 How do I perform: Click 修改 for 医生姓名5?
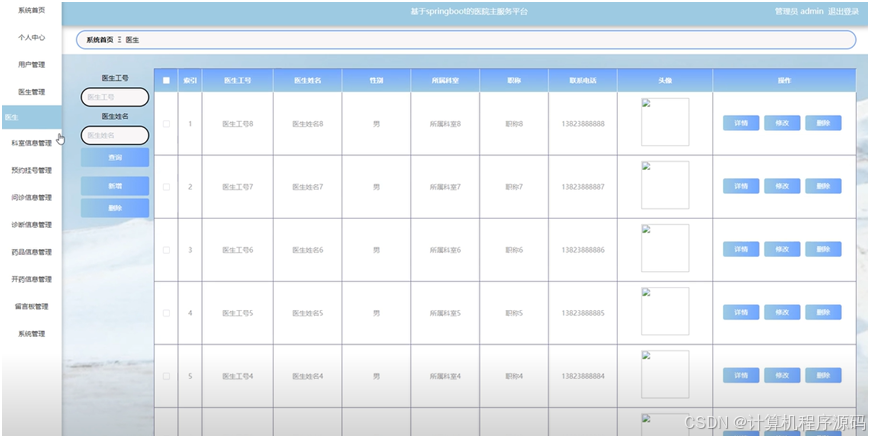coord(782,312)
